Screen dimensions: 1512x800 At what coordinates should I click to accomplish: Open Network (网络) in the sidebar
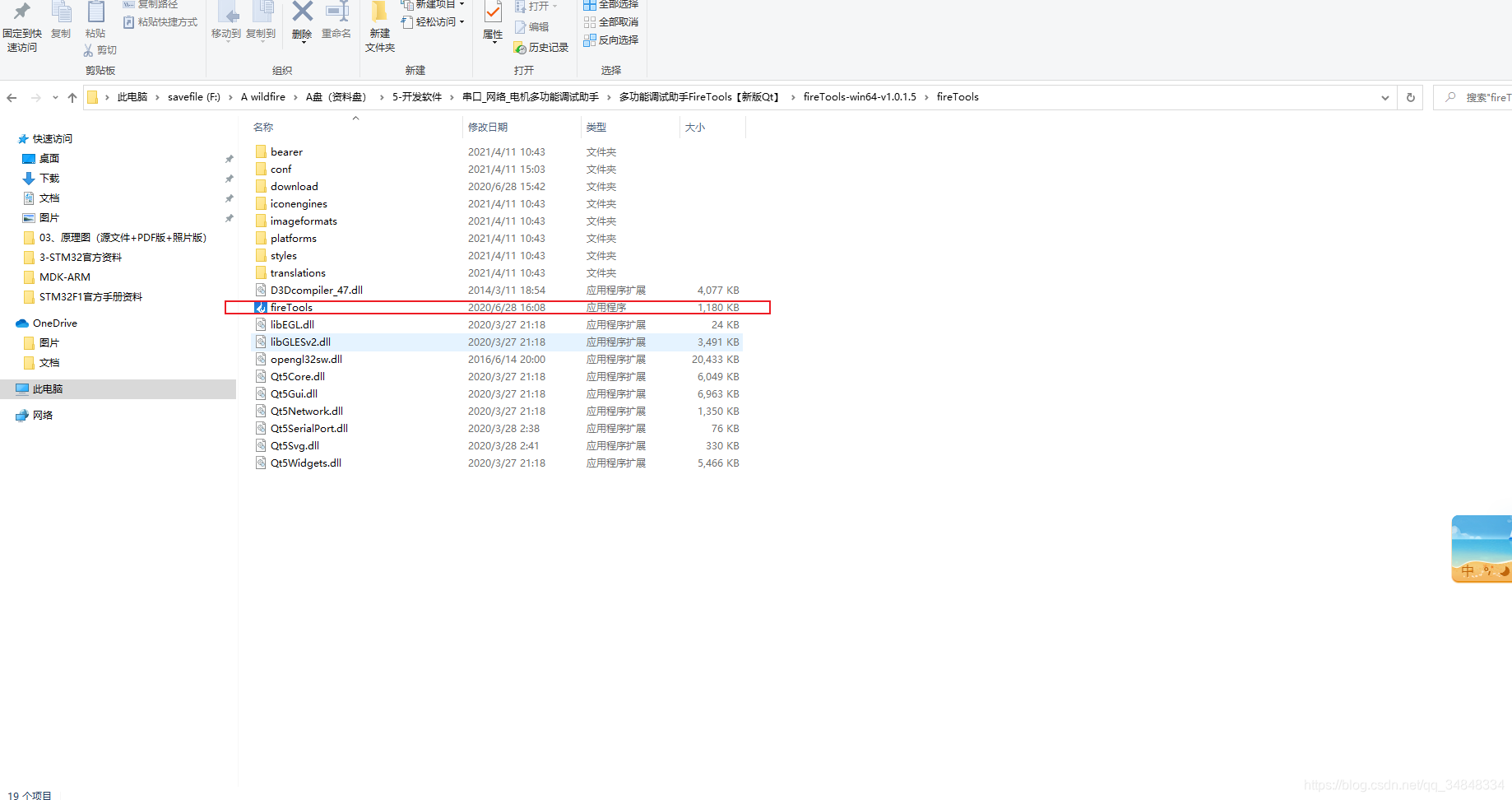coord(43,416)
